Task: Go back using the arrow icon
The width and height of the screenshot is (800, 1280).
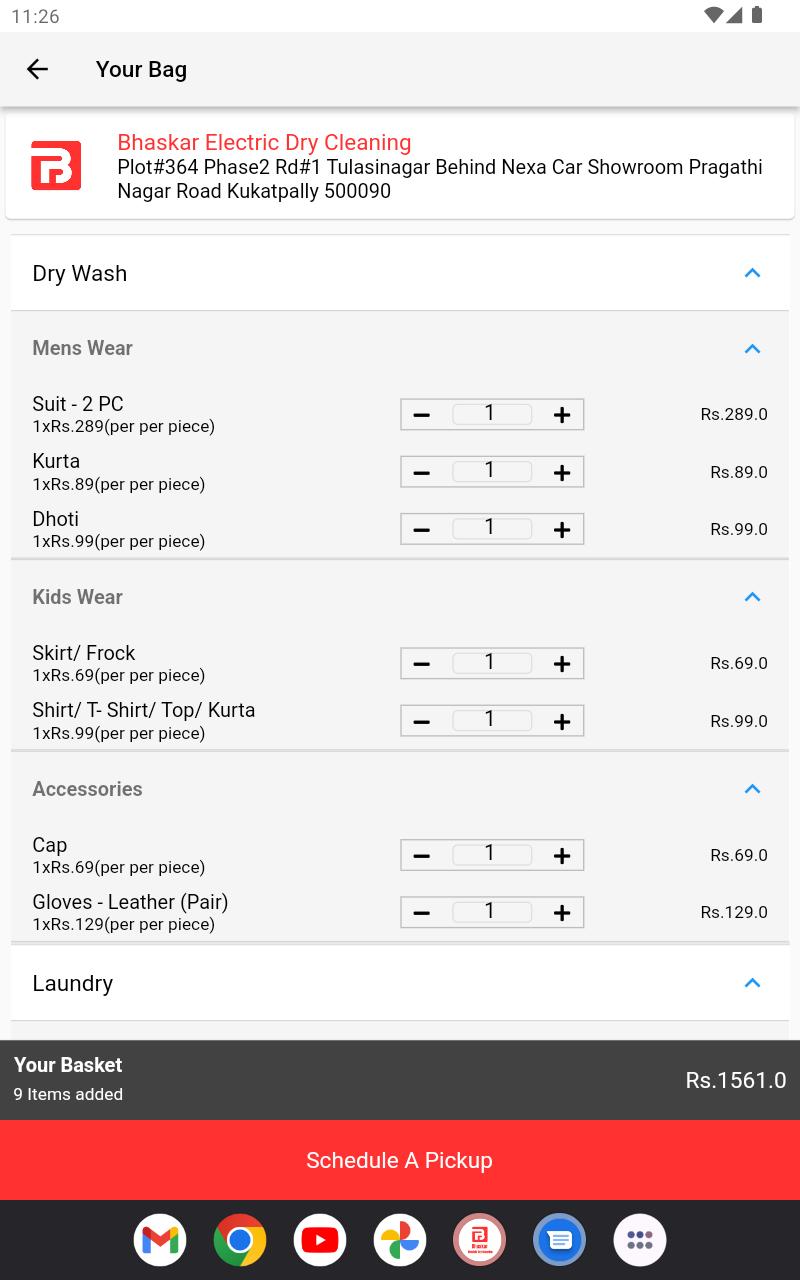Action: pos(37,69)
